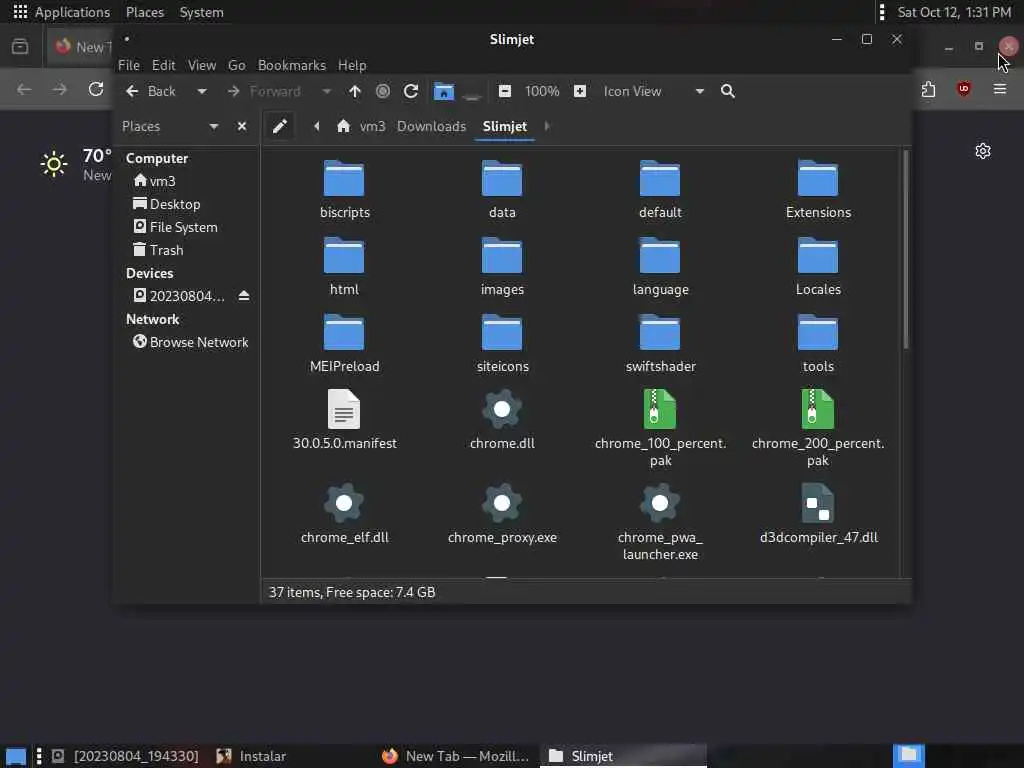The height and width of the screenshot is (768, 1024).
Task: Click the Back button
Action: [x=151, y=91]
